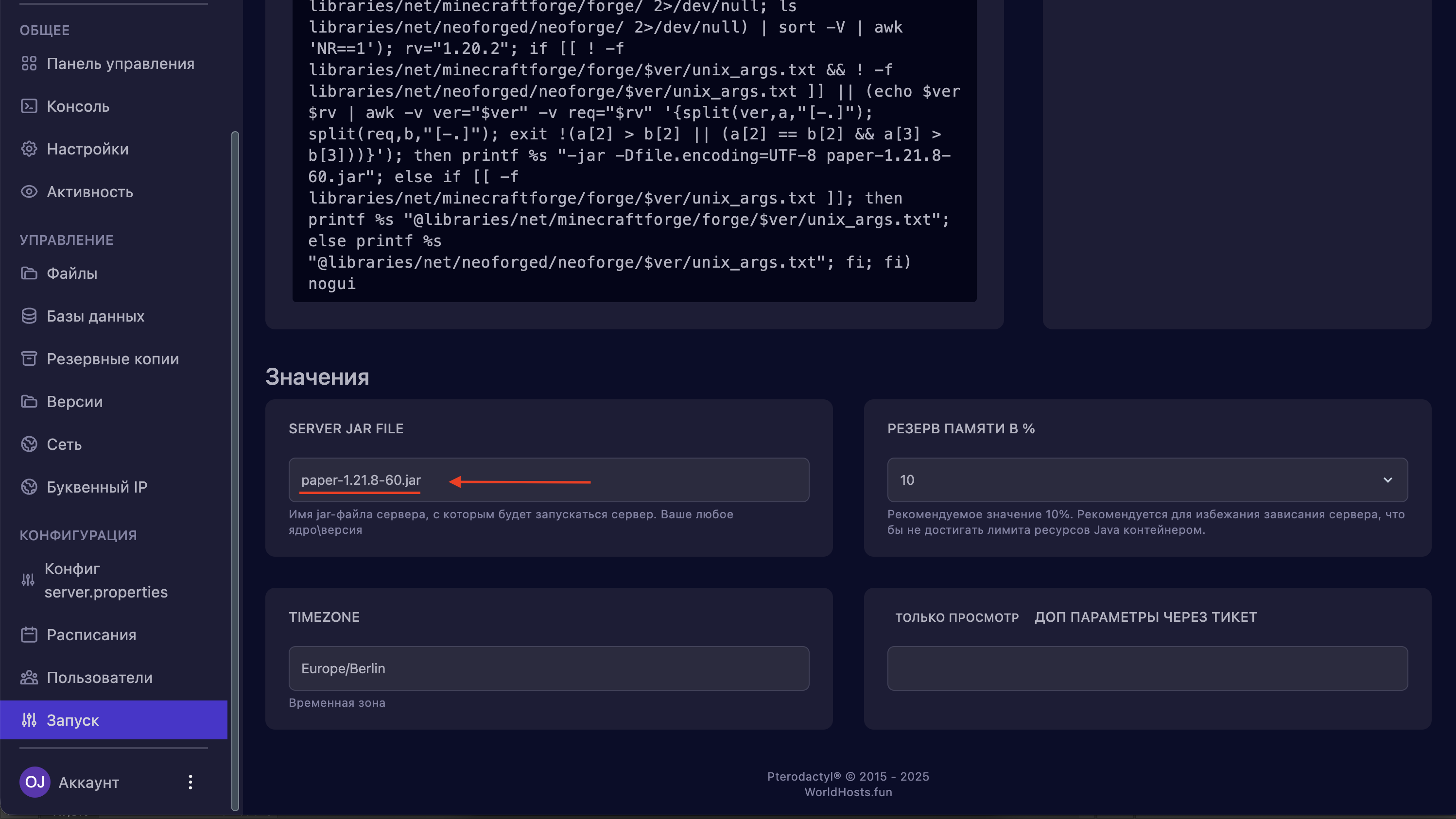Click the Пользователи people icon
This screenshot has width=1456, height=819.
point(29,677)
